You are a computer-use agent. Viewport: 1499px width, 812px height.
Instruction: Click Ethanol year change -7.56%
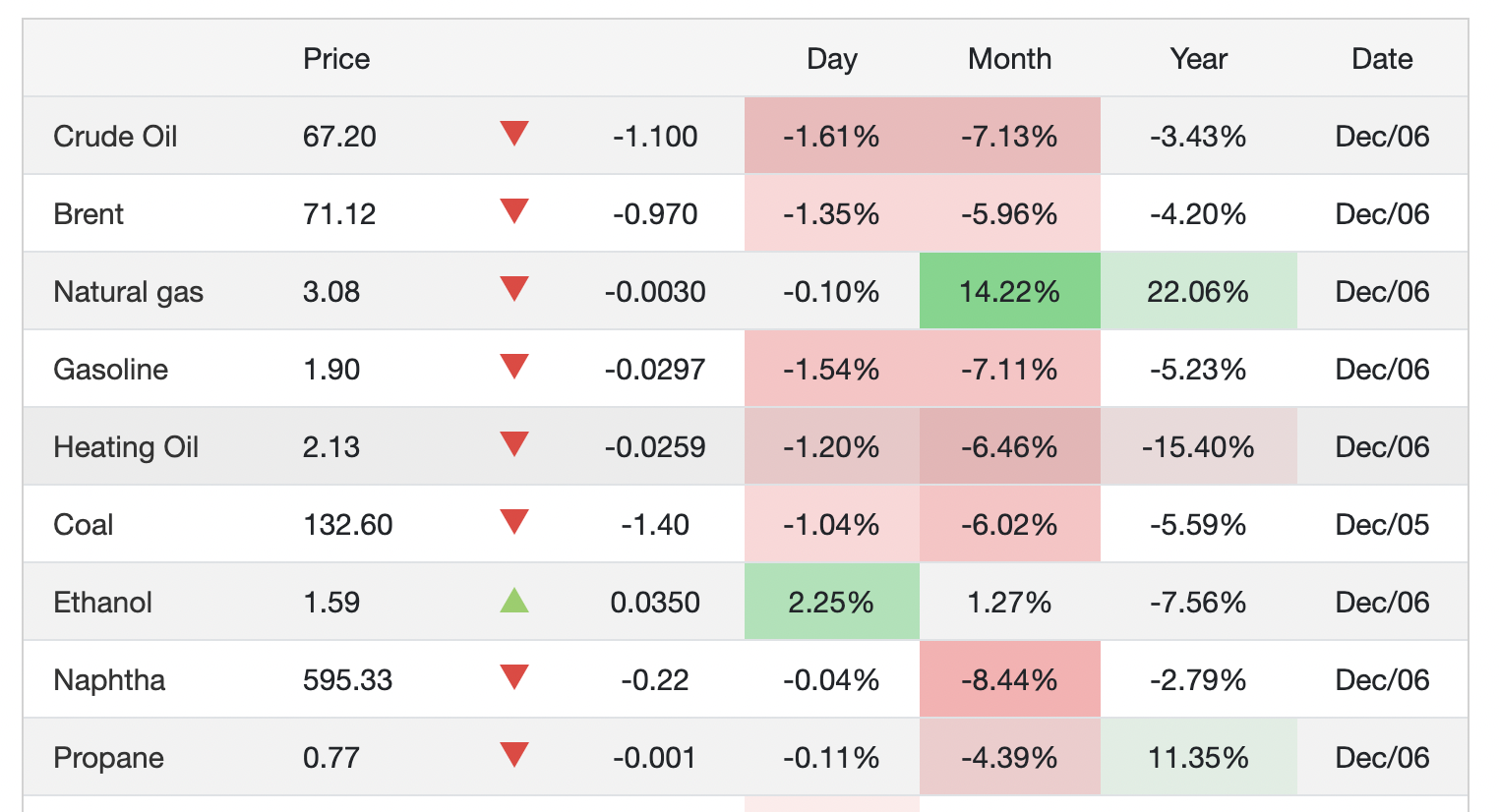tap(1198, 603)
